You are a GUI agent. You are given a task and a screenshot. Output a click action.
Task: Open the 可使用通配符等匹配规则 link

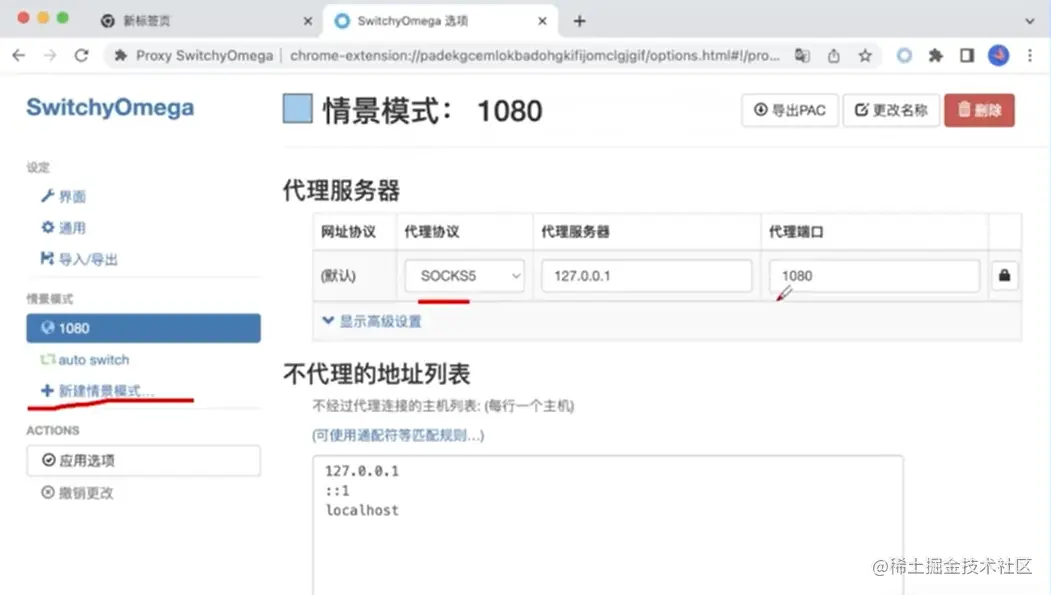[x=398, y=436]
